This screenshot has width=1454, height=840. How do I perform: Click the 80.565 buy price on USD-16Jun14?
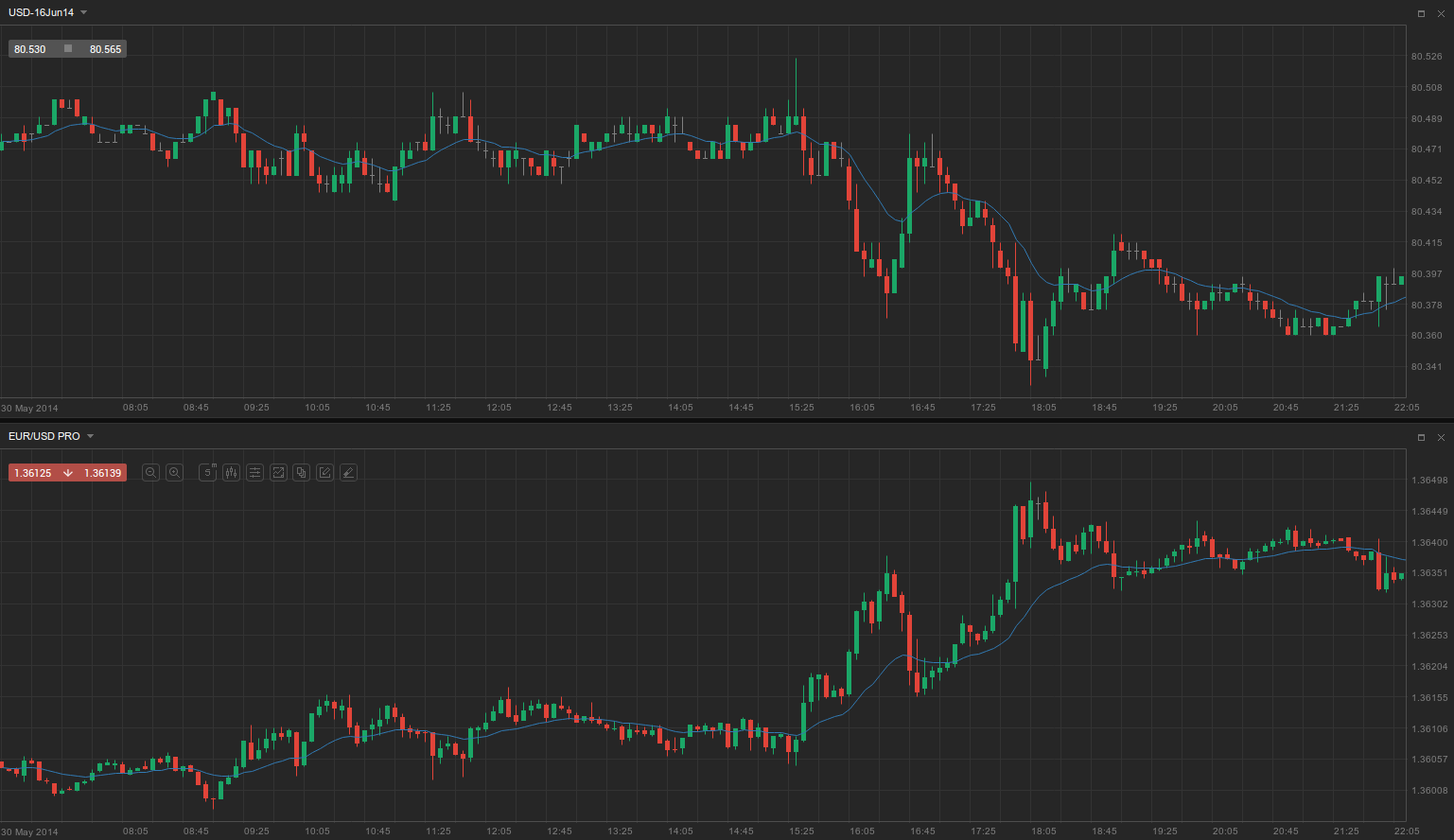point(106,49)
